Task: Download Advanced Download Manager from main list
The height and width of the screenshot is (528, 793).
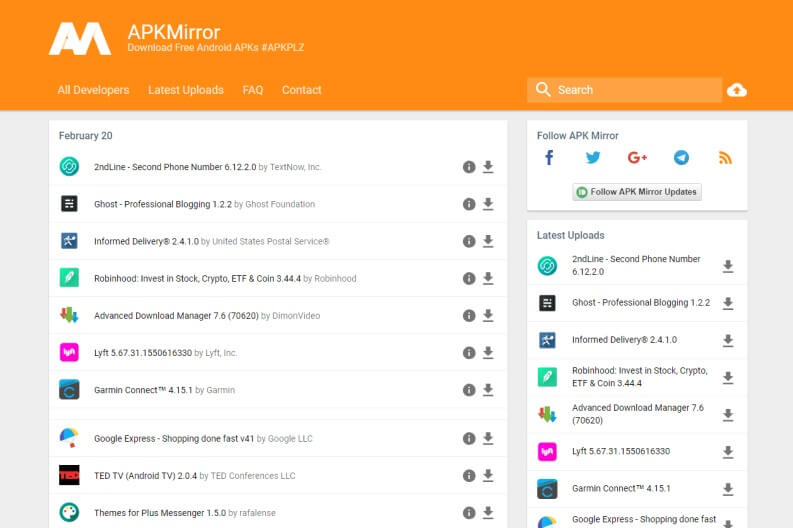Action: coord(488,316)
